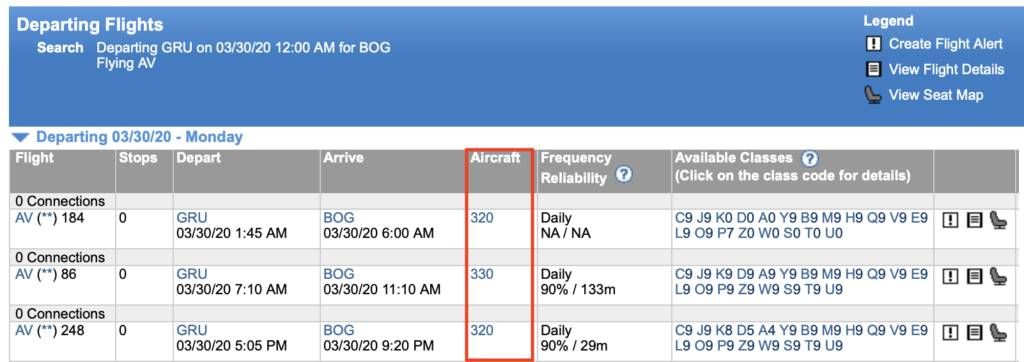The image size is (1024, 362).
Task: Create flight alert for AV 248
Action: coord(951,333)
